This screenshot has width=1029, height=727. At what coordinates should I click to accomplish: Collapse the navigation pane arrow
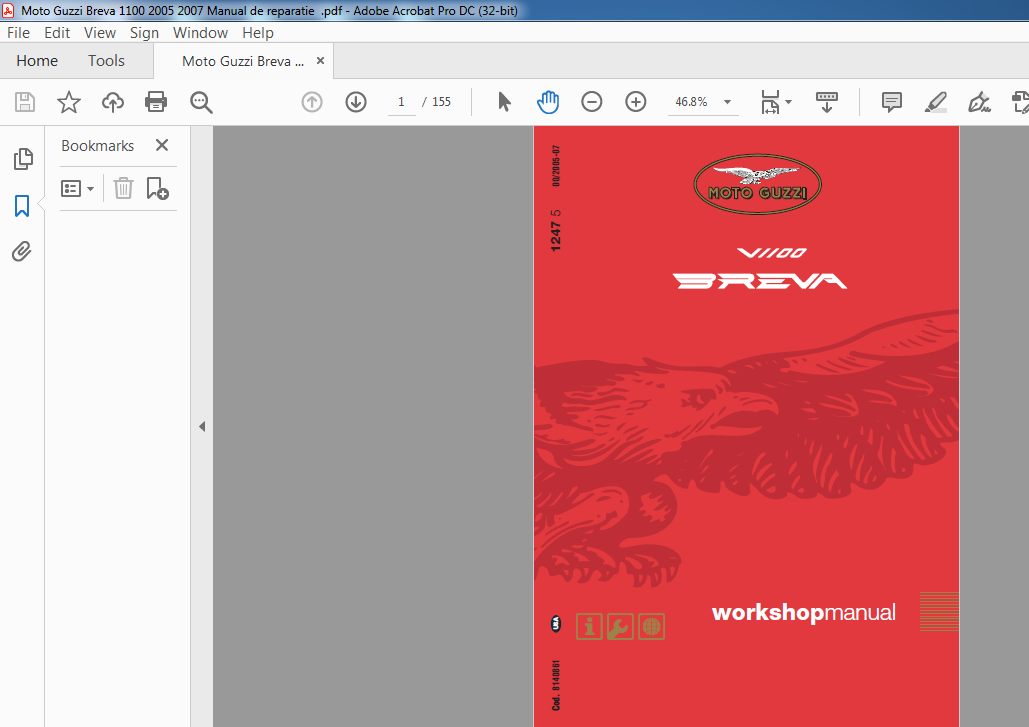click(x=202, y=426)
